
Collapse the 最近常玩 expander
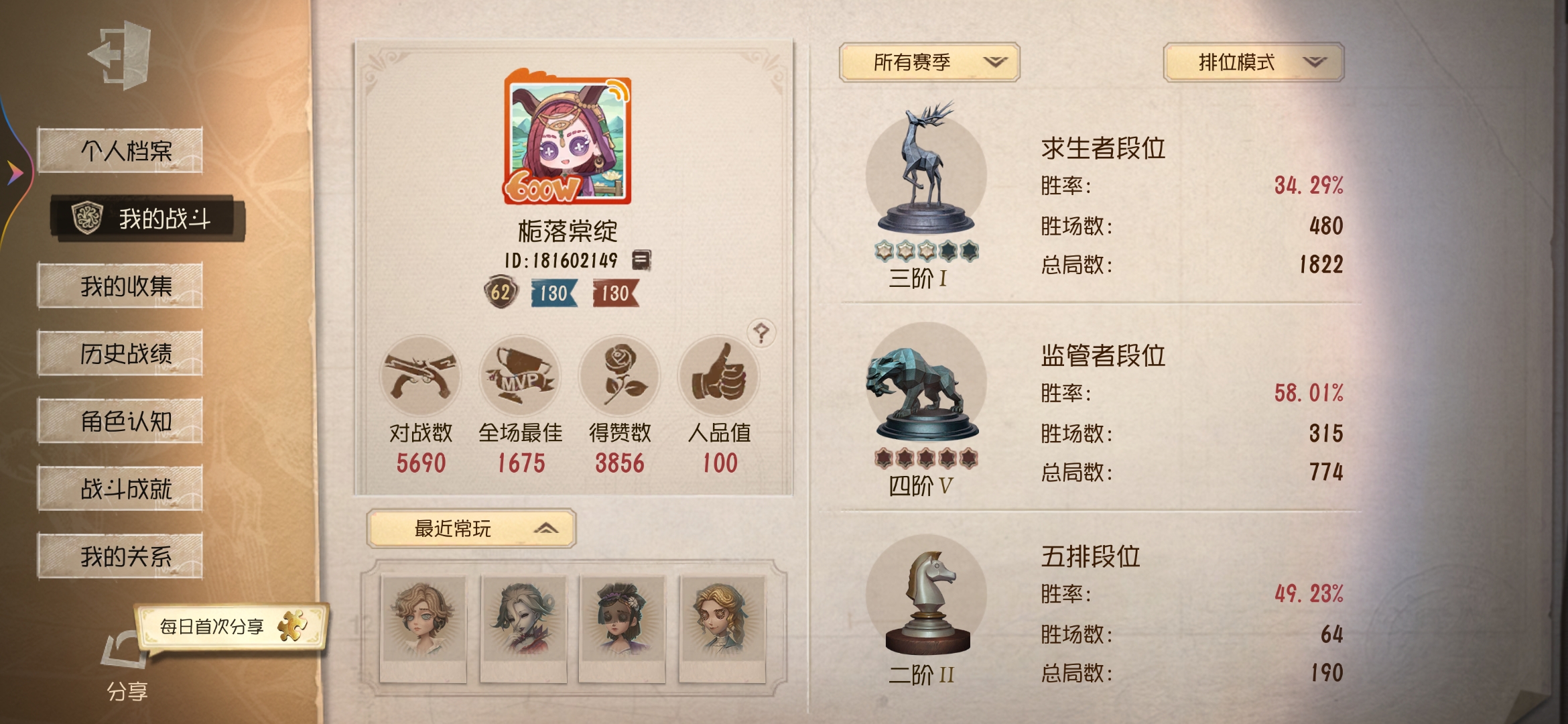point(471,529)
